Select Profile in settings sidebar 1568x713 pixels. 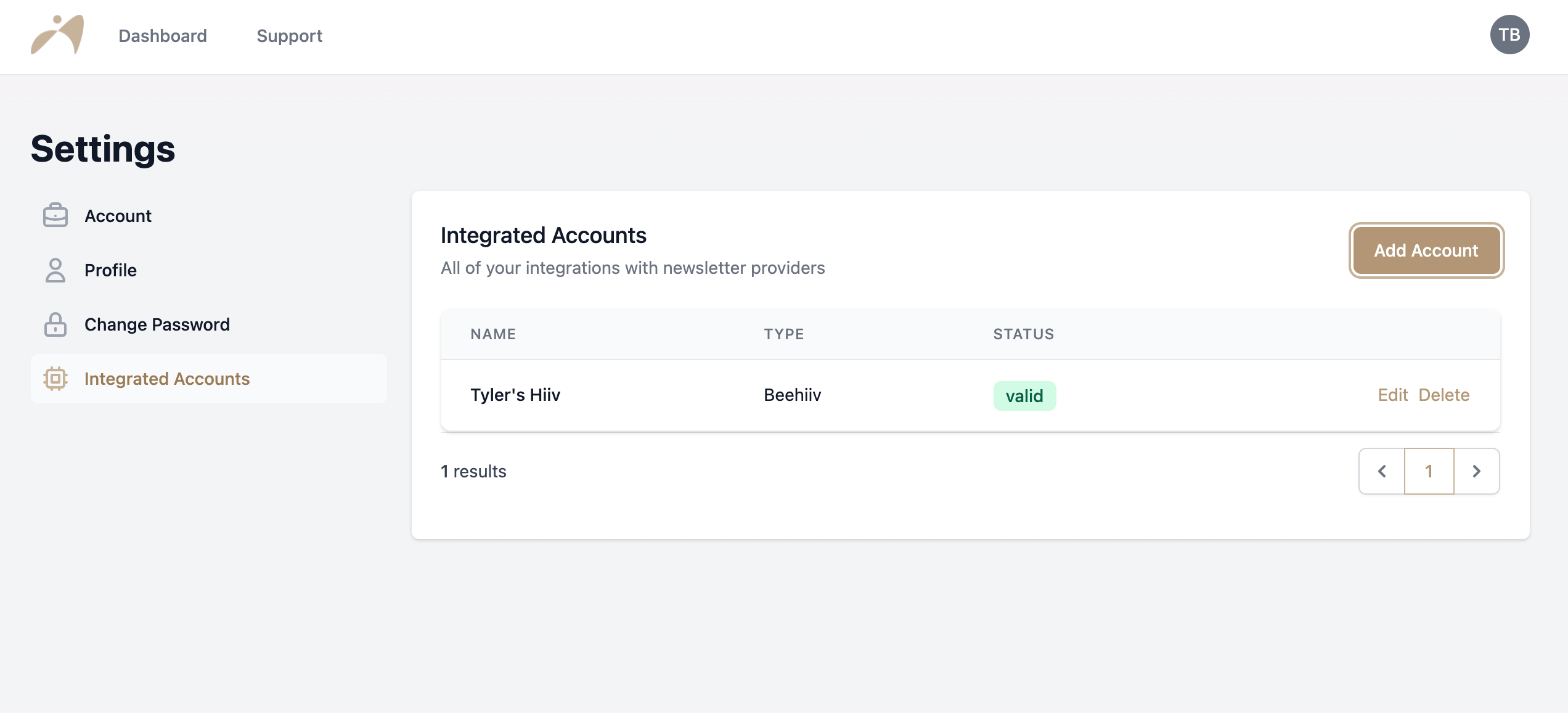click(209, 270)
